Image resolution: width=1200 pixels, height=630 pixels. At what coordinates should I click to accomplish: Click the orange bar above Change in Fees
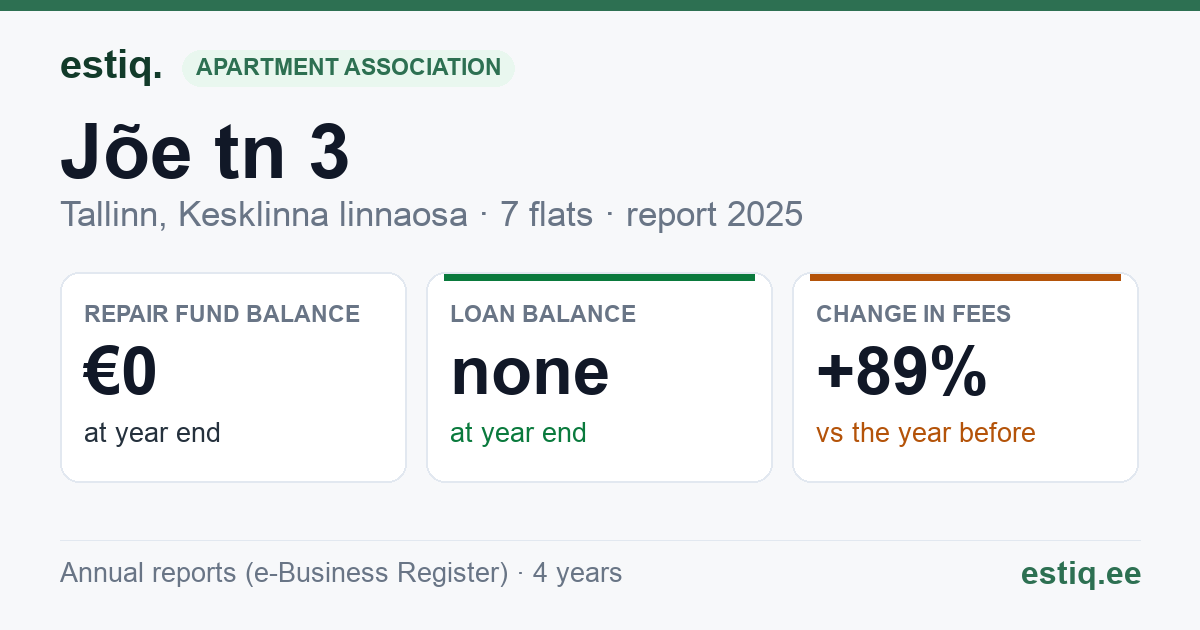pyautogui.click(x=965, y=277)
